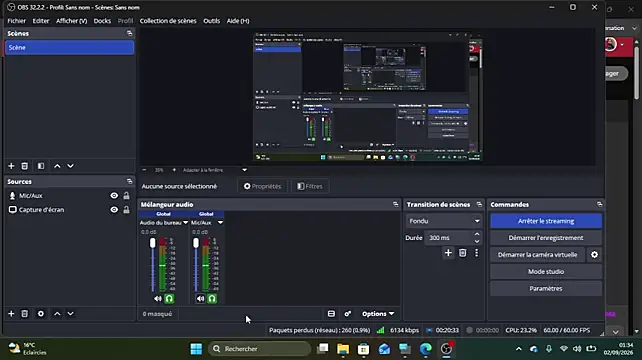Open OBS icon in Windows taskbar
Screen dimensions: 642x360
(446, 349)
